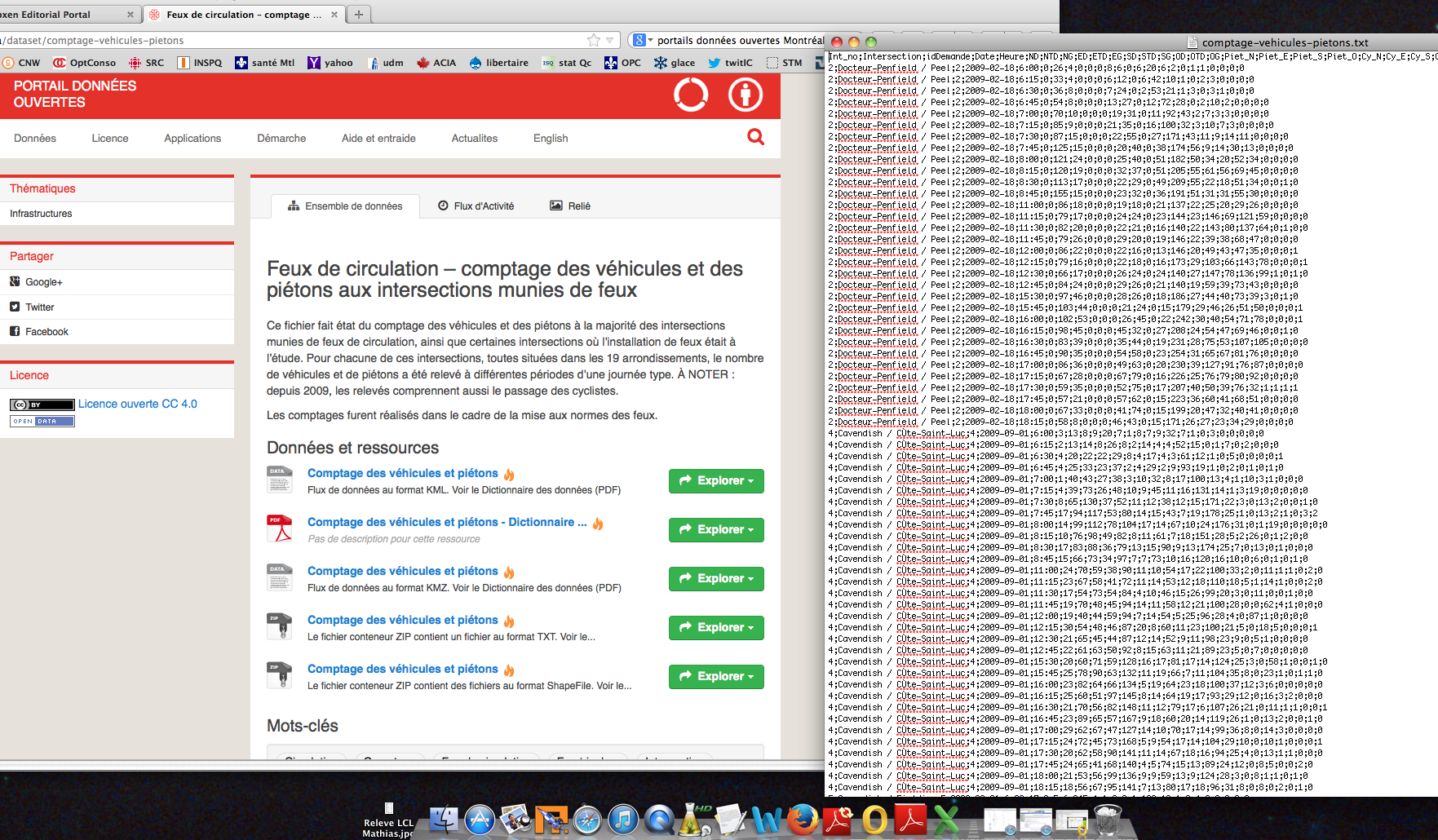Open a new browser tab with plus button
Image resolution: width=1438 pixels, height=840 pixels.
pos(358,15)
